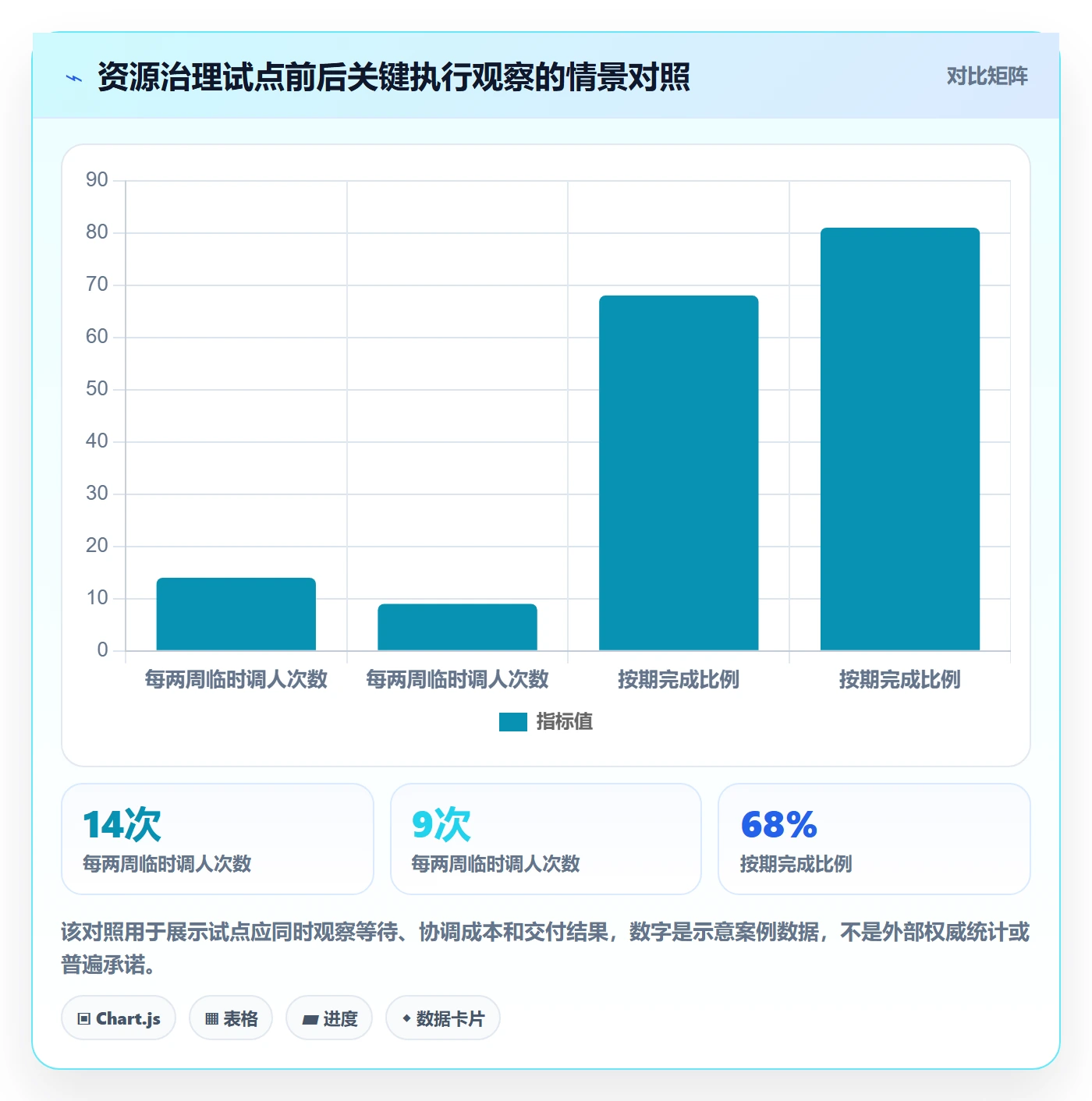
Task: Click the 按期完成比例 label under 68%
Action: 796,864
